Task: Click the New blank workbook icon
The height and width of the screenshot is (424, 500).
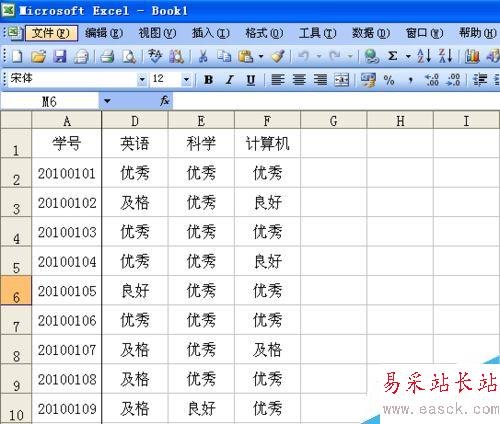Action: (x=17, y=56)
